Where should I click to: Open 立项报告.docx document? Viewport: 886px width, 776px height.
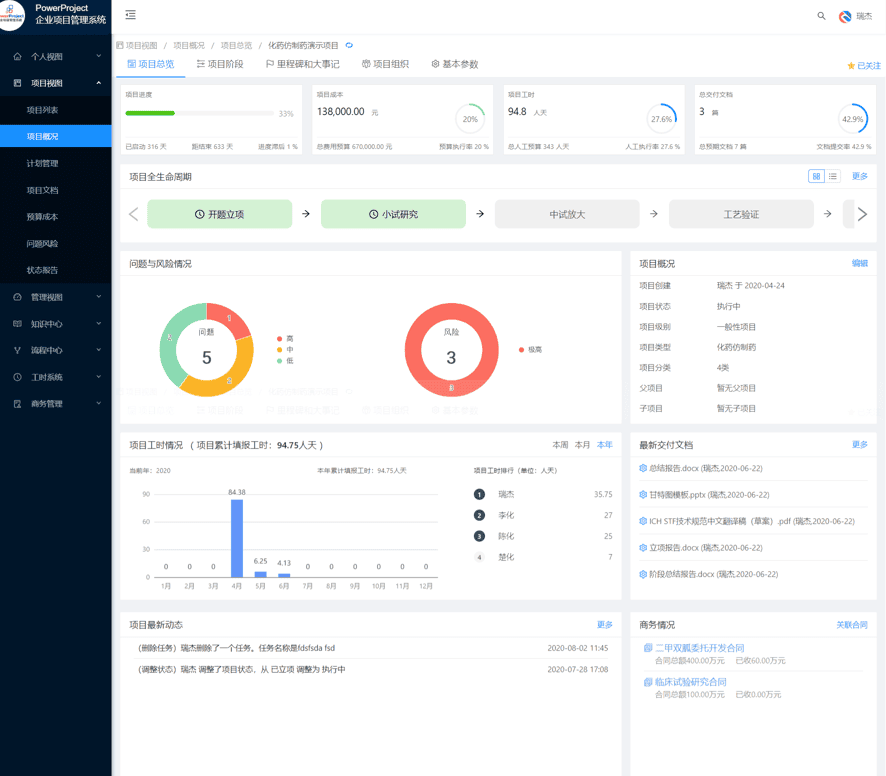pos(701,548)
